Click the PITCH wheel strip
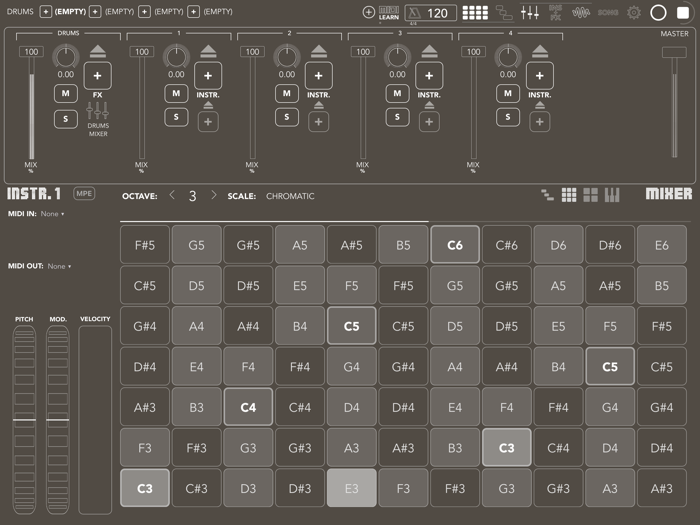The width and height of the screenshot is (700, 525). (24, 420)
